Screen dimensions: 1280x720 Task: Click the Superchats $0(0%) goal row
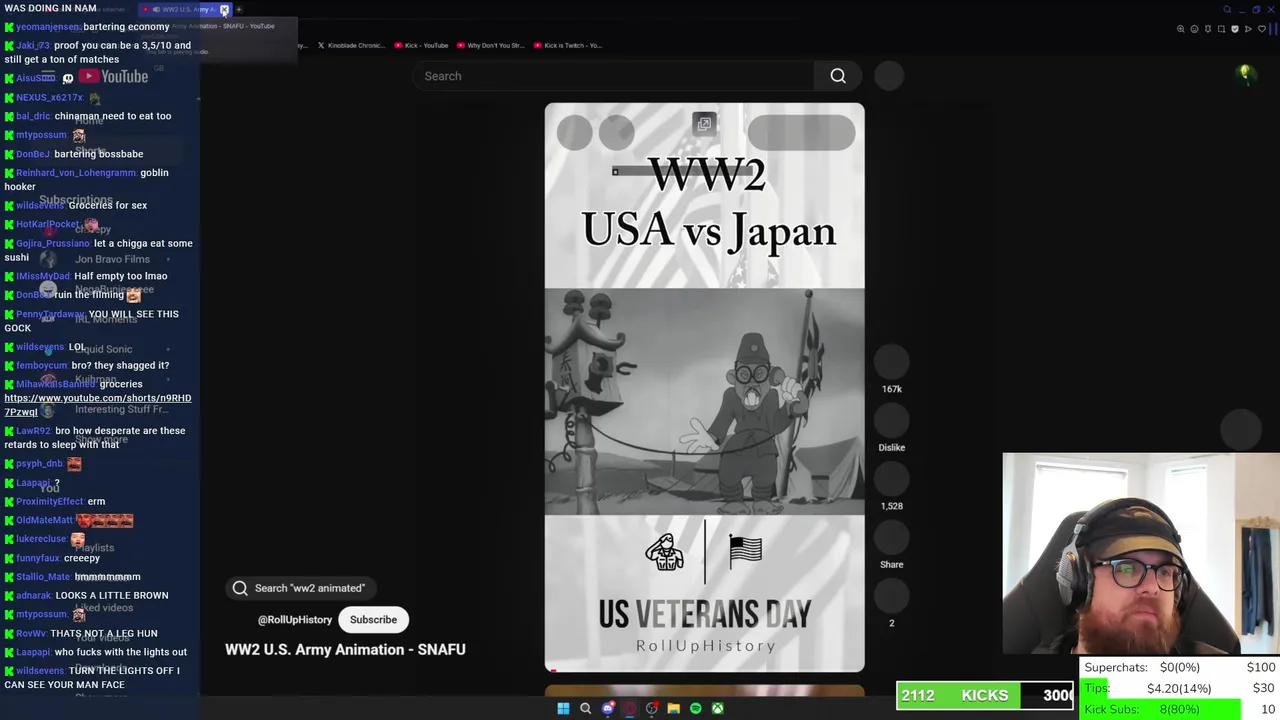pyautogui.click(x=1179, y=667)
